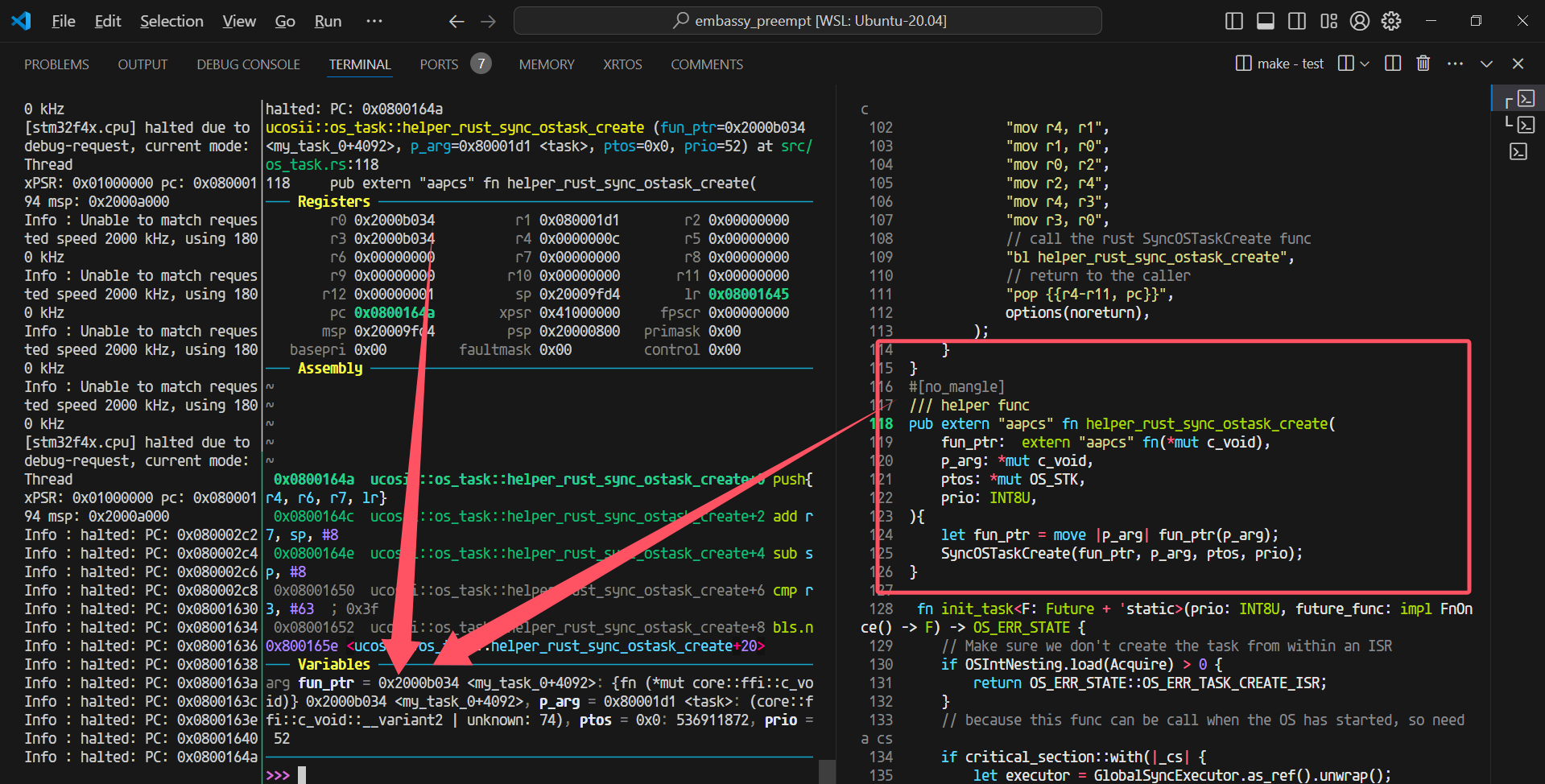Image resolution: width=1545 pixels, height=784 pixels.
Task: Open the launch profile dropdown chevron
Action: tap(1364, 64)
